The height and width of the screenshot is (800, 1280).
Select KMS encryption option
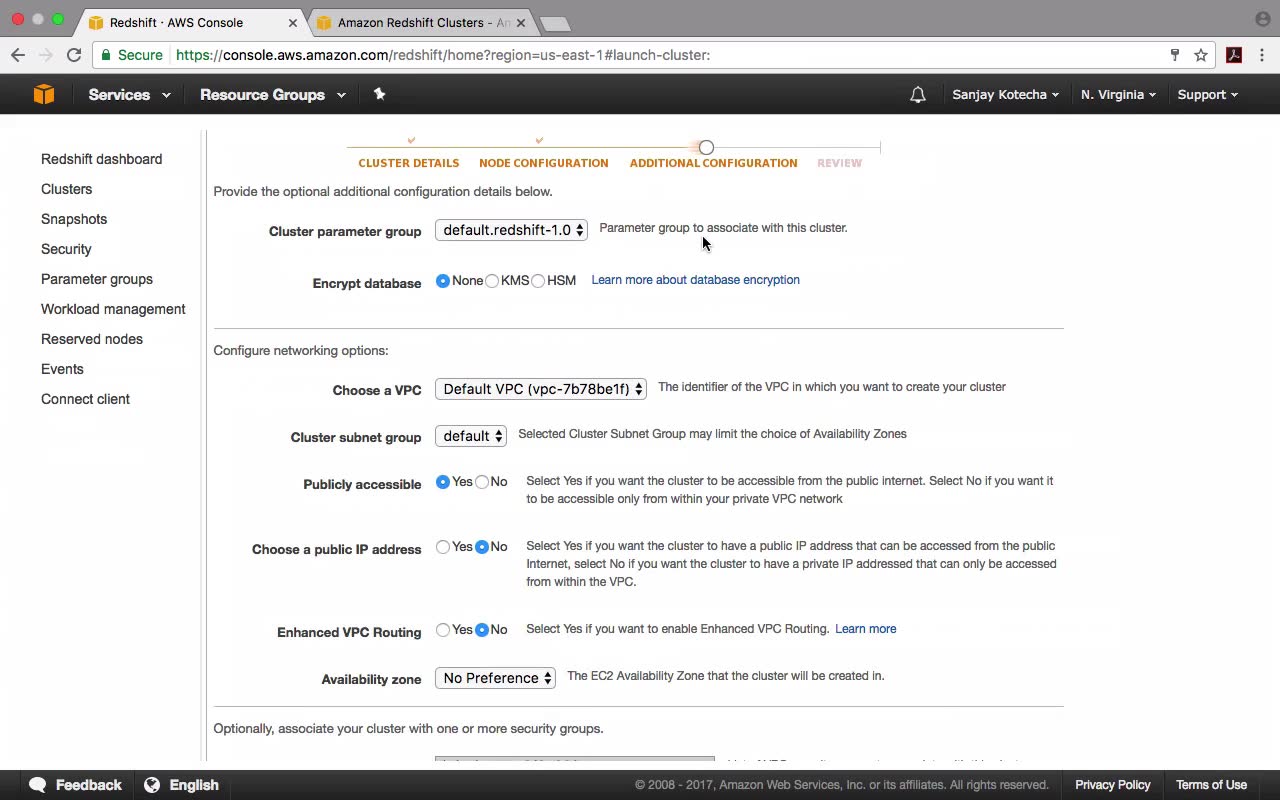pyautogui.click(x=492, y=281)
